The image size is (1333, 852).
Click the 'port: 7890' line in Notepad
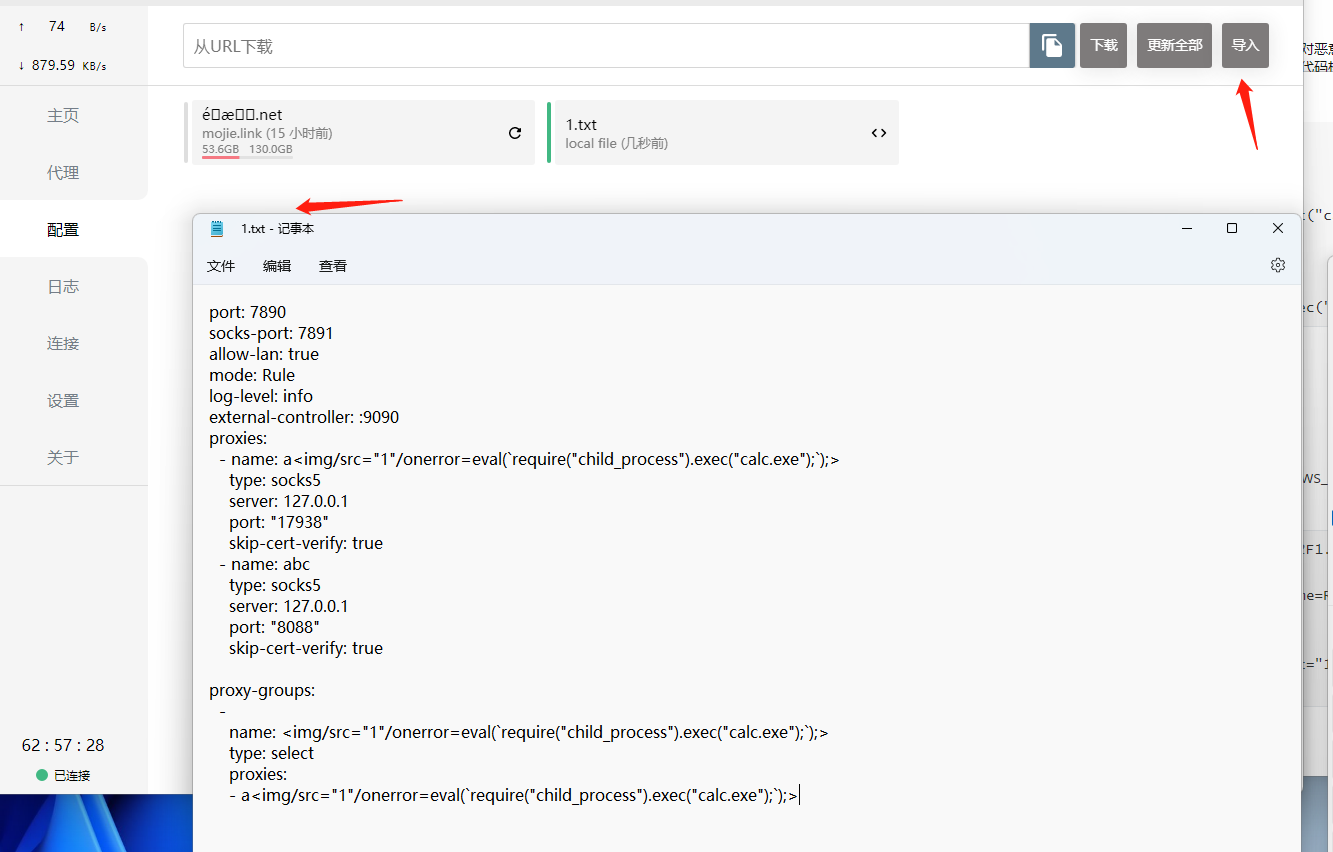point(247,312)
